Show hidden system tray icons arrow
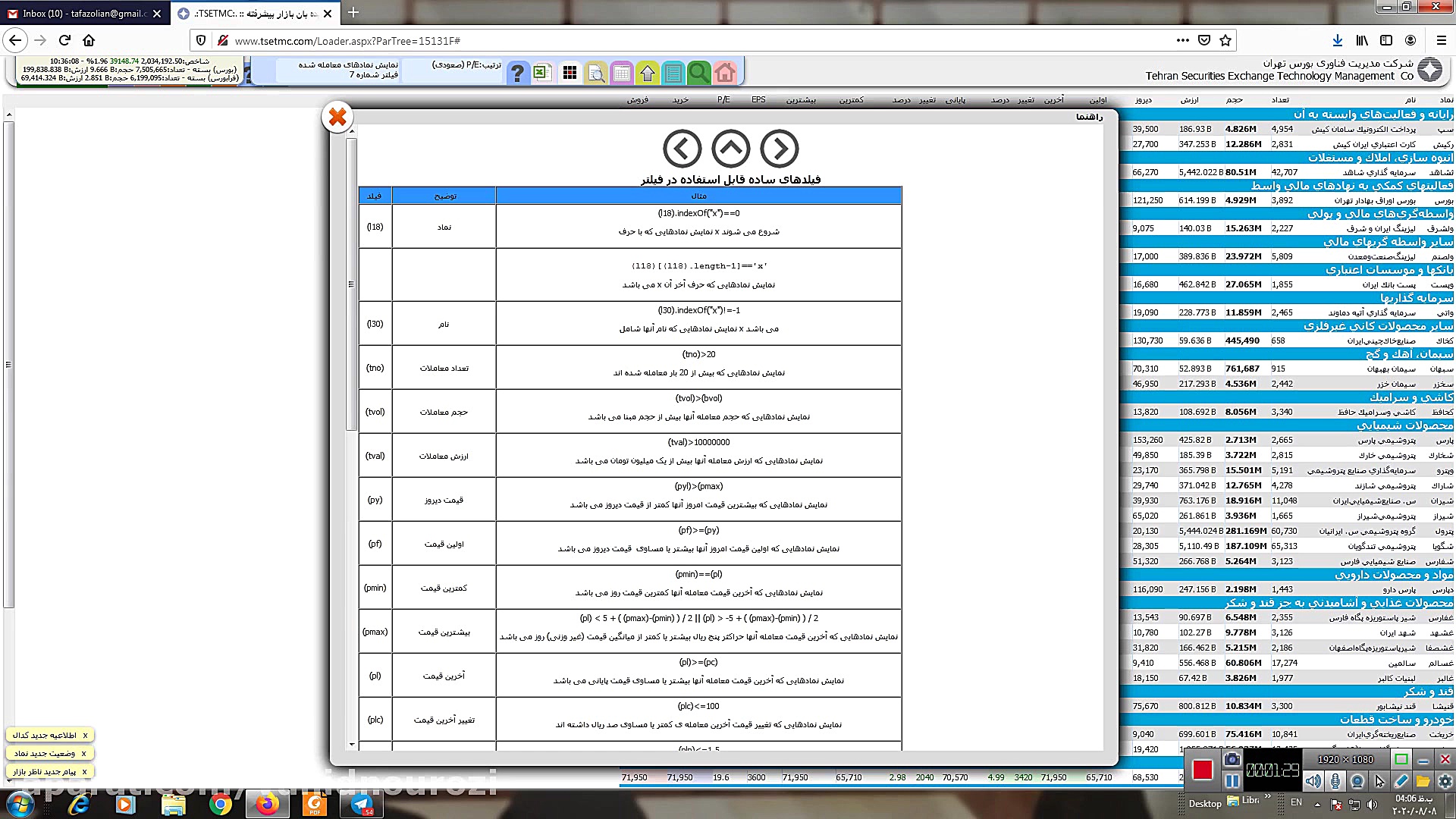Image resolution: width=1456 pixels, height=819 pixels. pos(1317,804)
